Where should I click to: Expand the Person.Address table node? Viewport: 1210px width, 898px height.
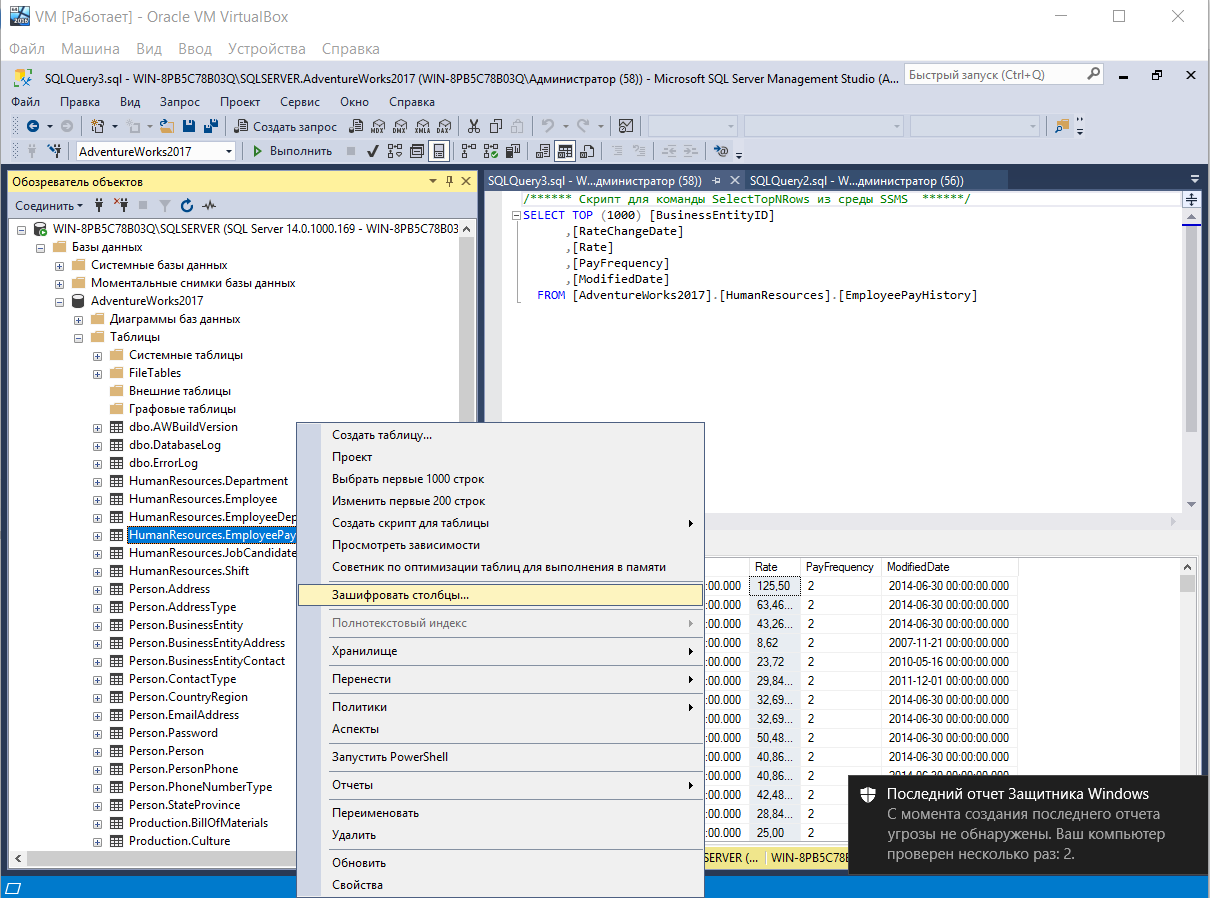coord(98,589)
